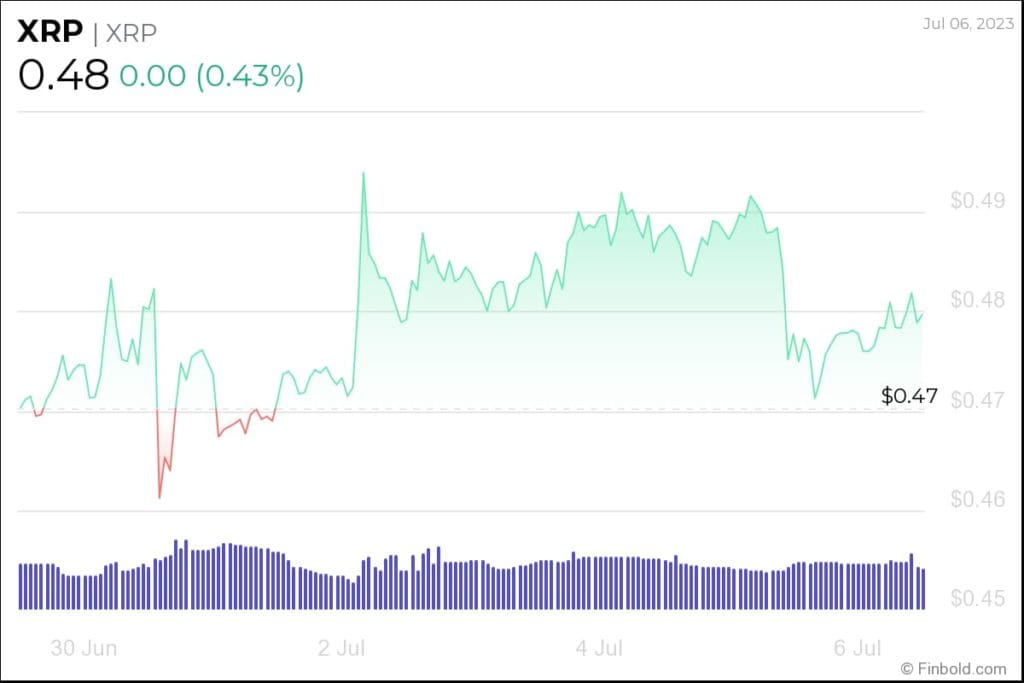Screen dimensions: 1024x683
Task: Click the last point of price line
Action: [923, 313]
